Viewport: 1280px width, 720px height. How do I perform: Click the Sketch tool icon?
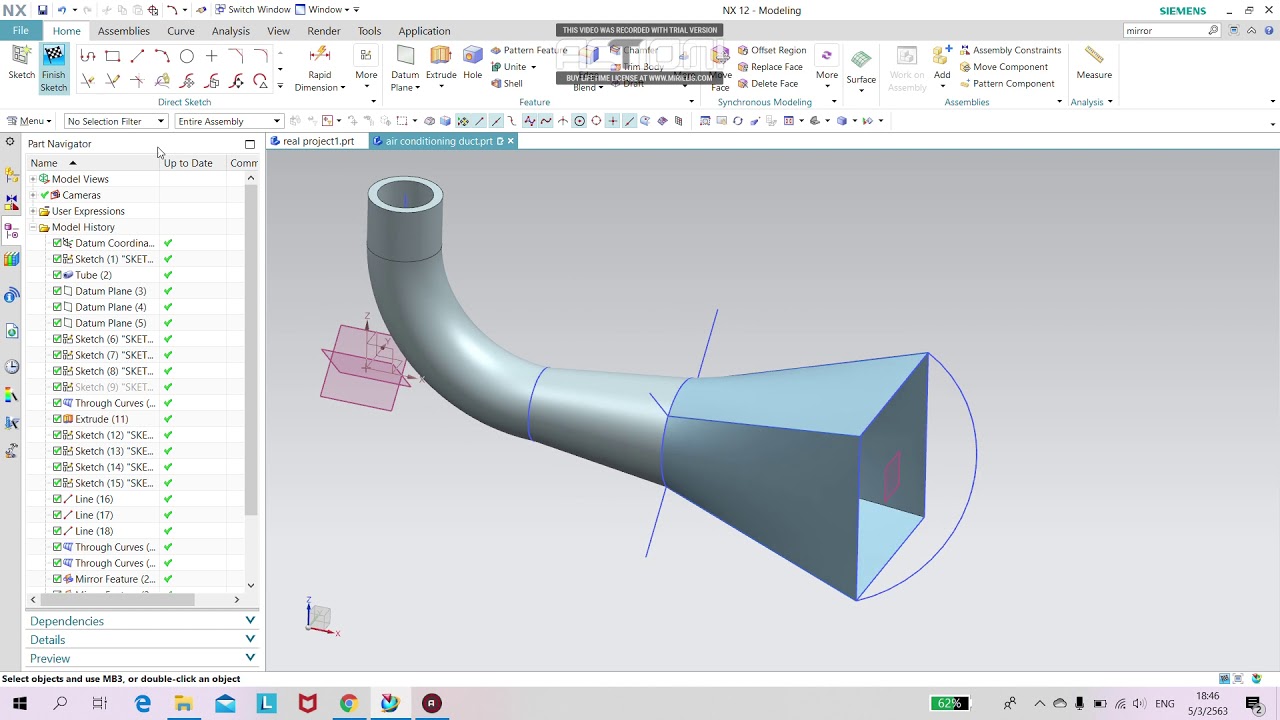21,57
